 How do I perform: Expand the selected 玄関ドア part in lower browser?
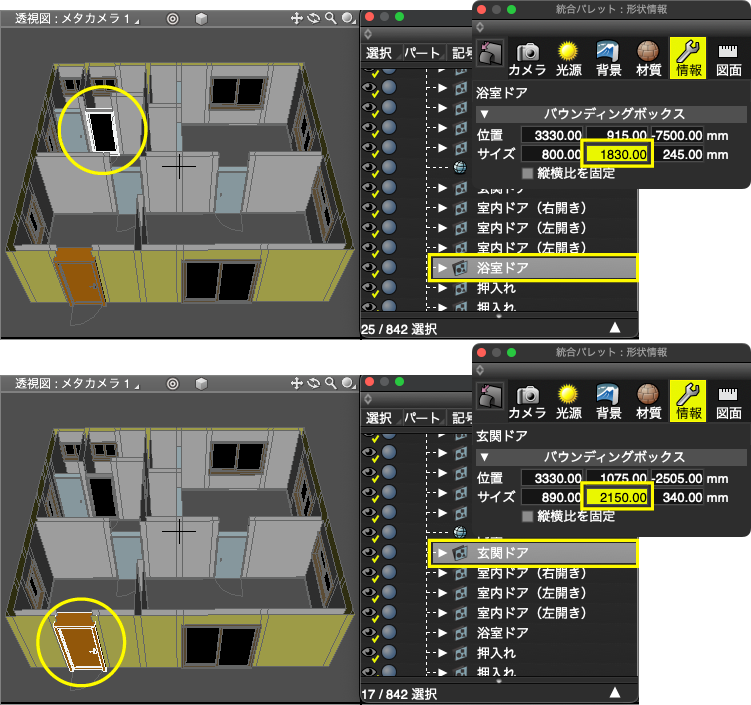[x=443, y=553]
